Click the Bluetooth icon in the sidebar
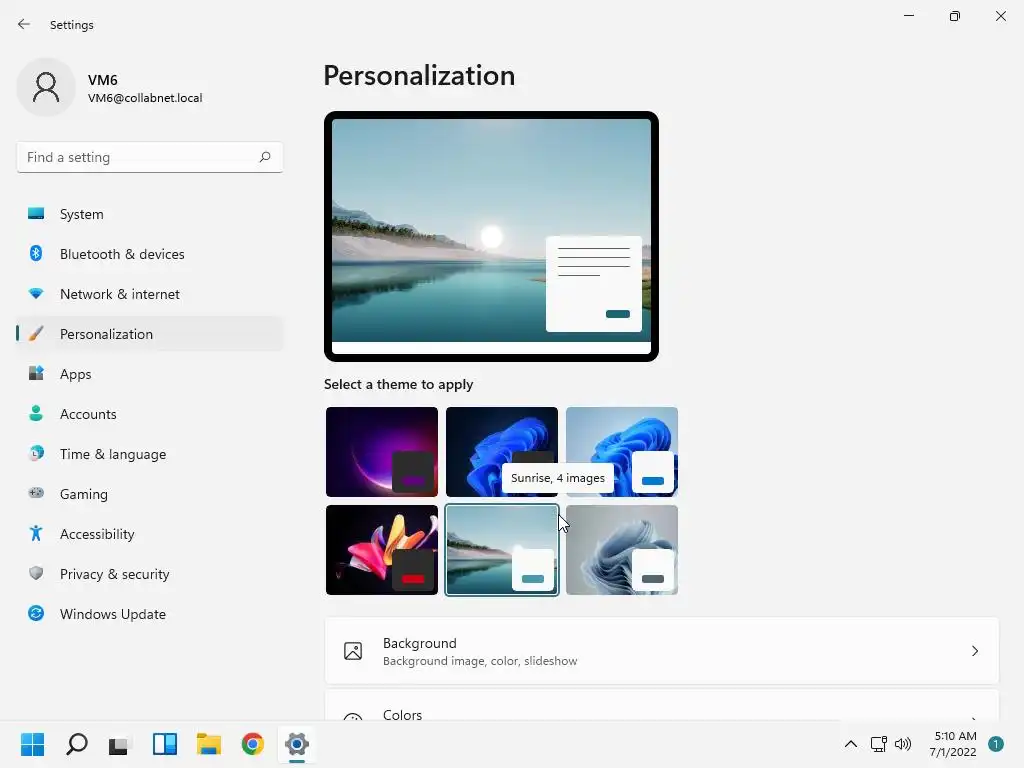1024x768 pixels. 36,253
